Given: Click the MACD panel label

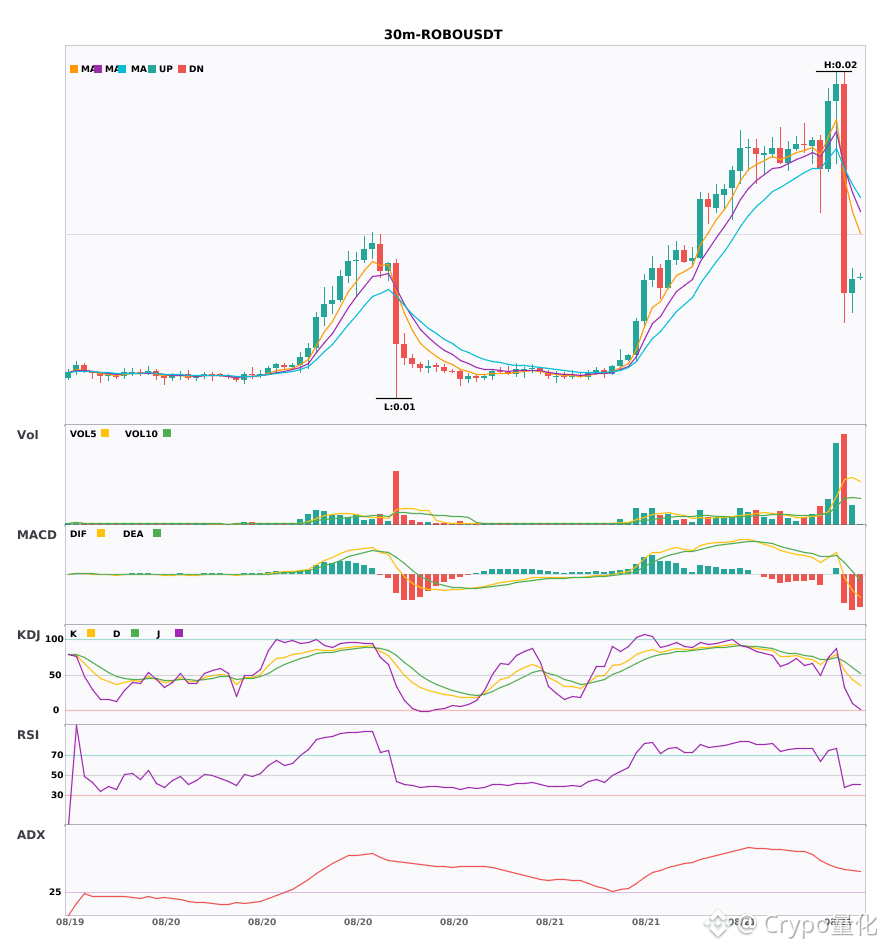Looking at the screenshot, I should [37, 535].
